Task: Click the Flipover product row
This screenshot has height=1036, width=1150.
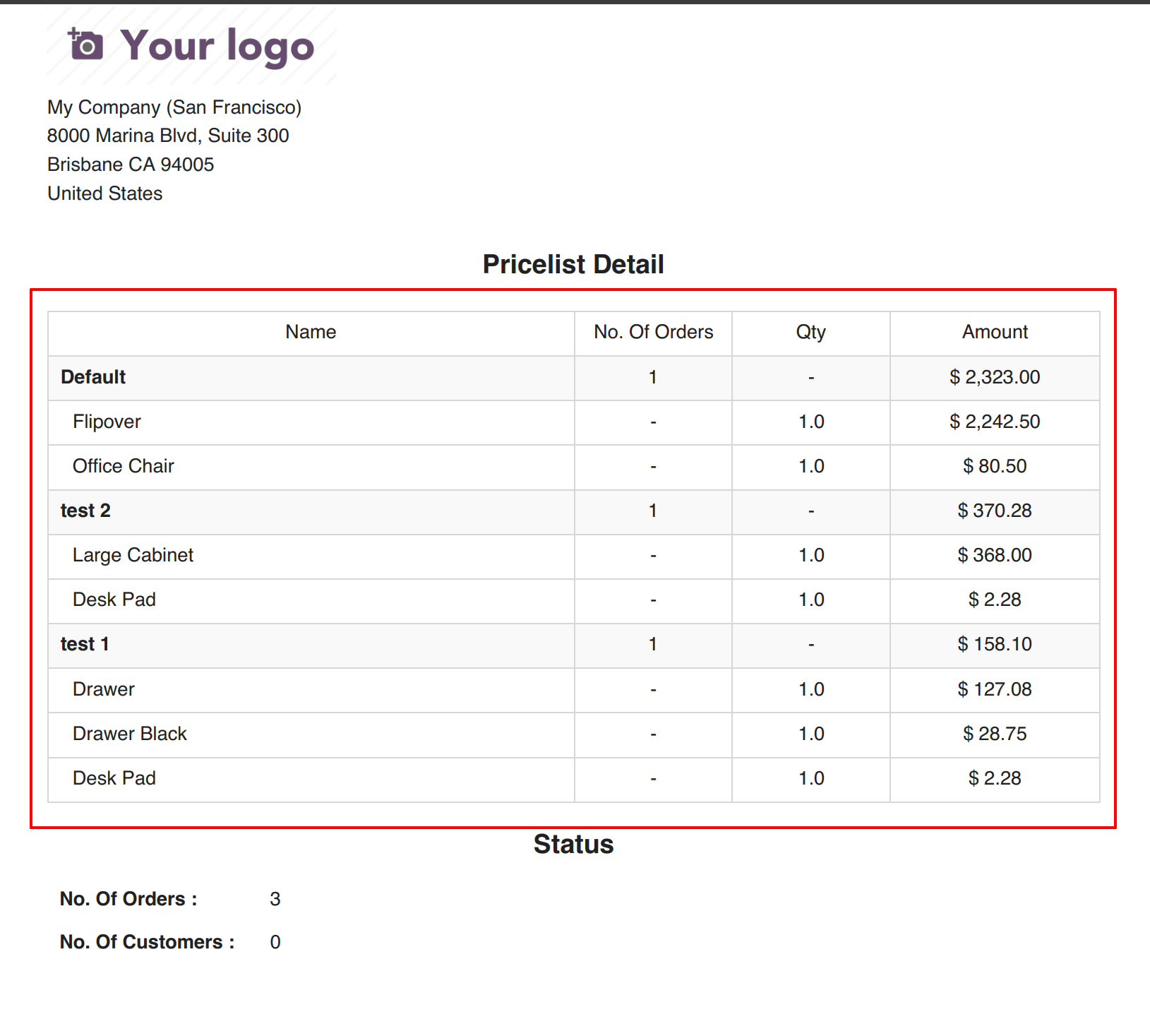Action: pos(107,422)
